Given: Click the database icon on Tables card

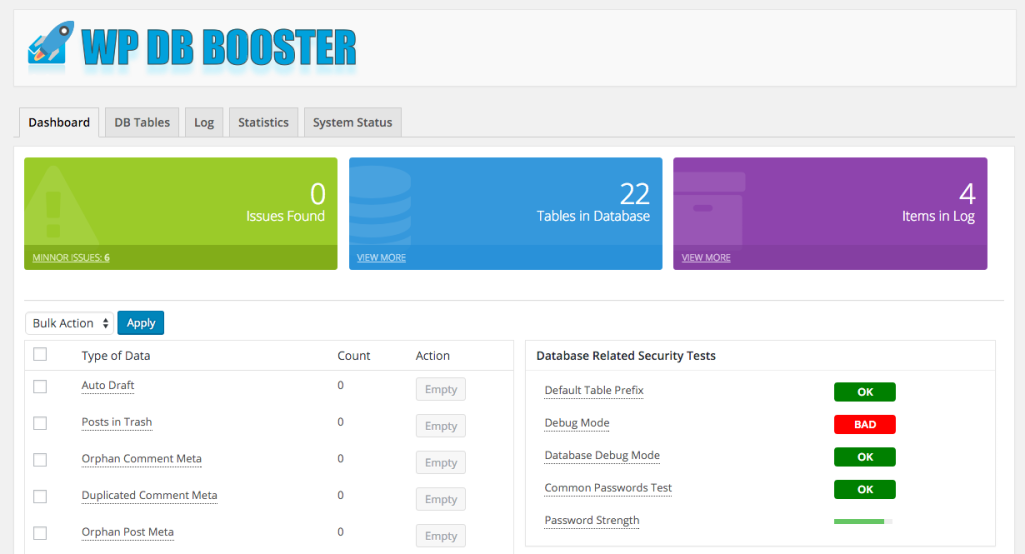Looking at the screenshot, I should (380, 205).
